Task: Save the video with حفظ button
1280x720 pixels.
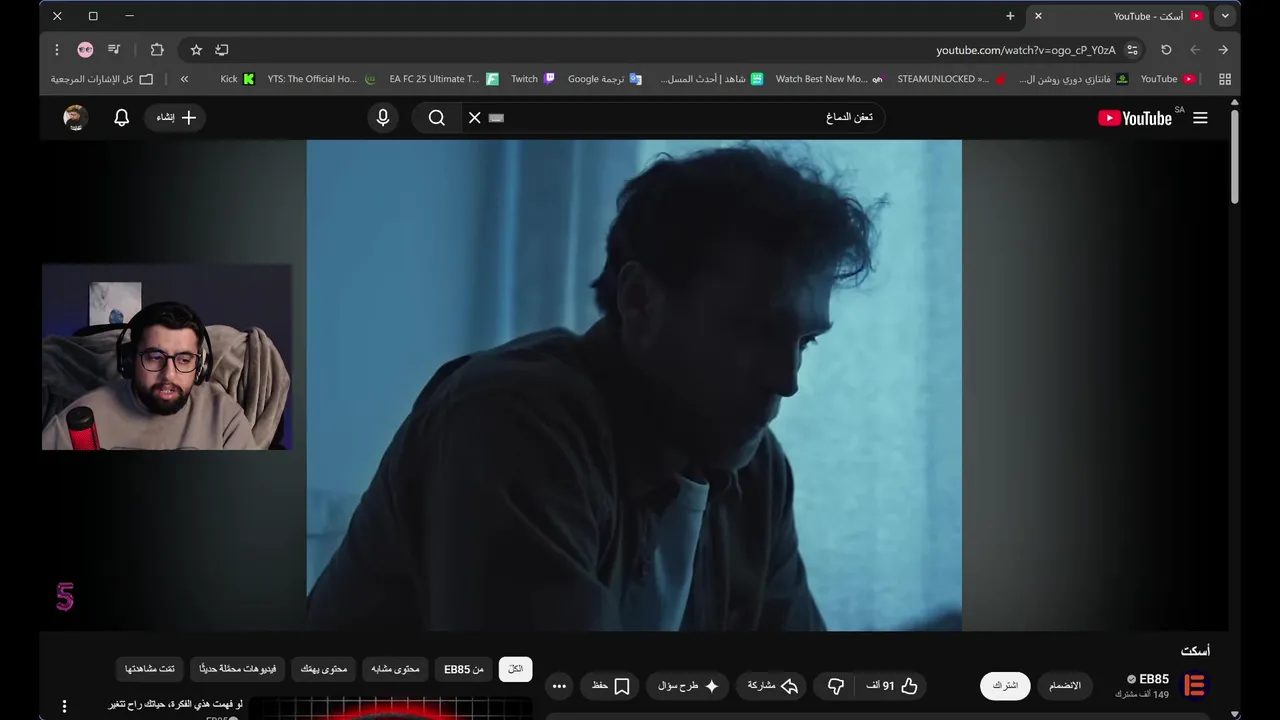Action: tap(611, 686)
